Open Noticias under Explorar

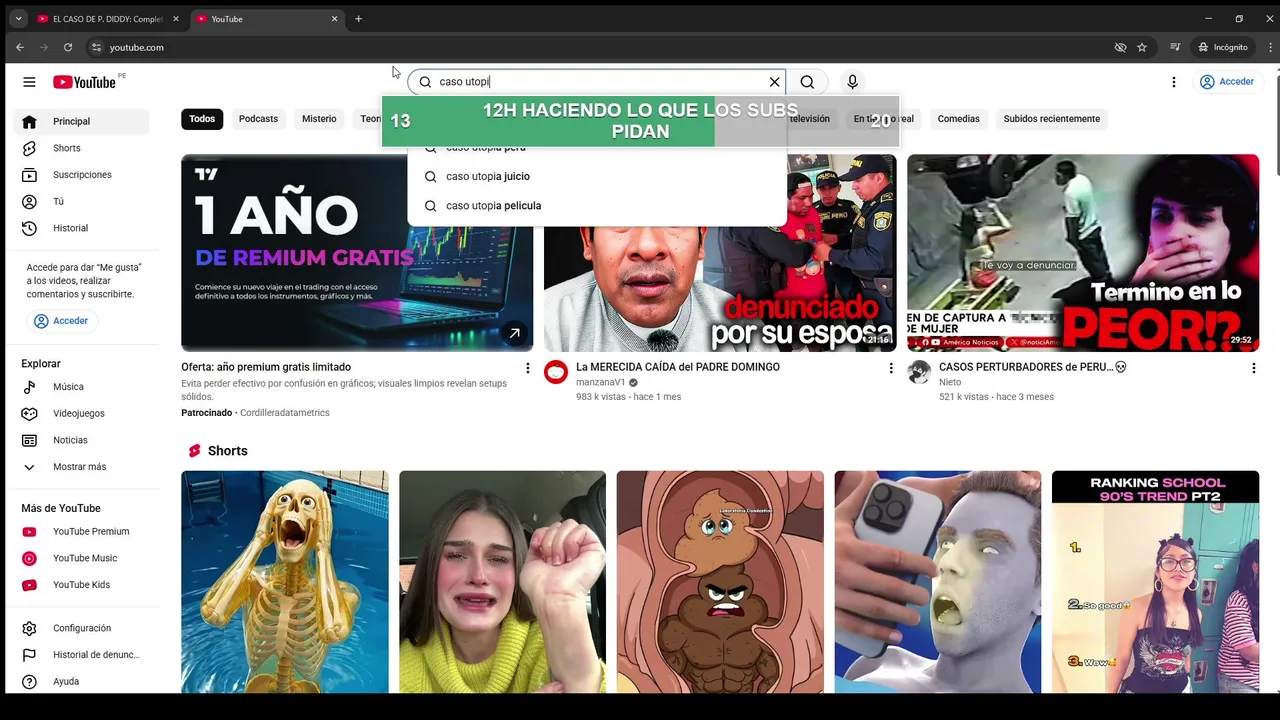click(83, 440)
